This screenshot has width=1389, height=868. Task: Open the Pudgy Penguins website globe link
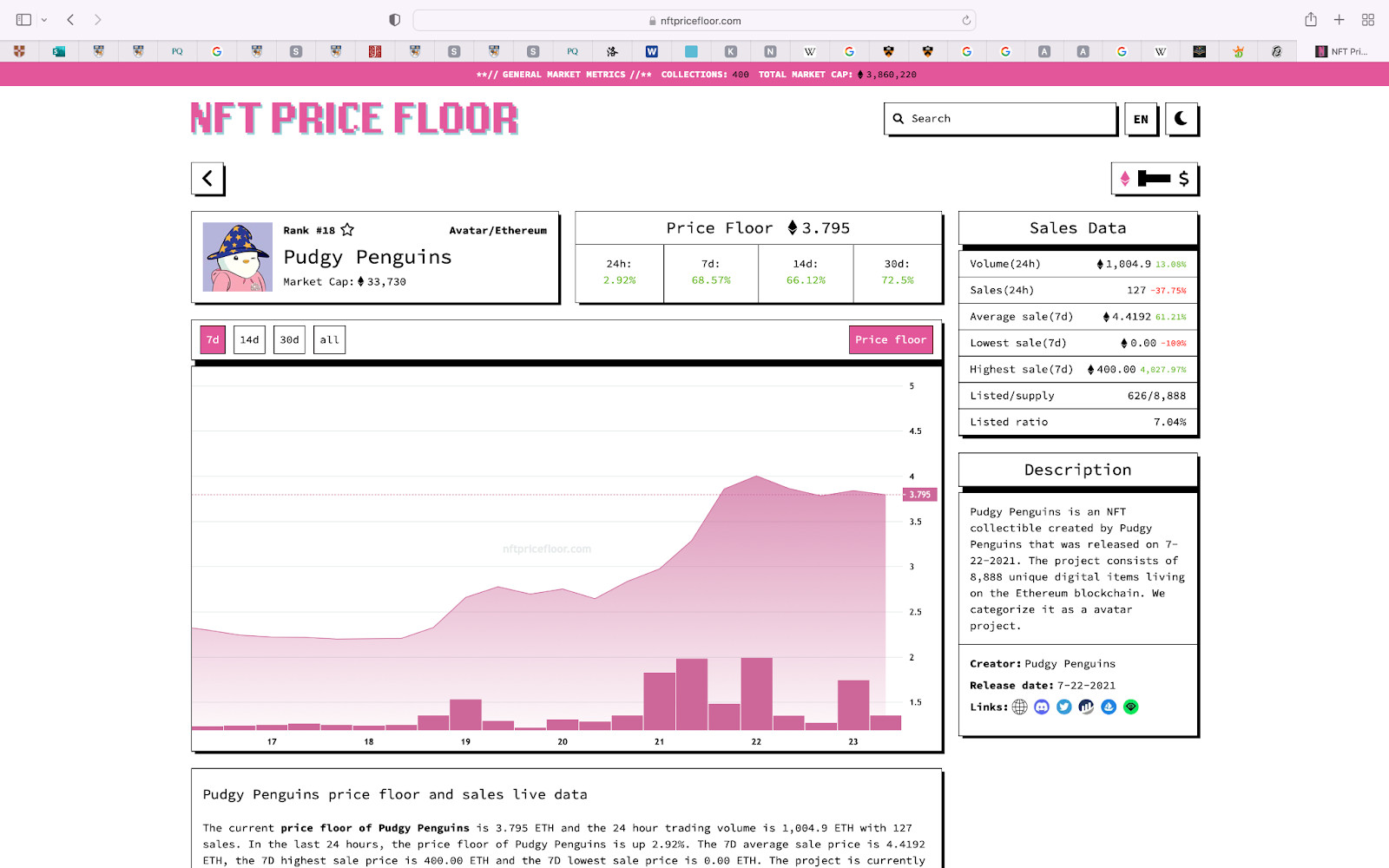tap(1020, 707)
